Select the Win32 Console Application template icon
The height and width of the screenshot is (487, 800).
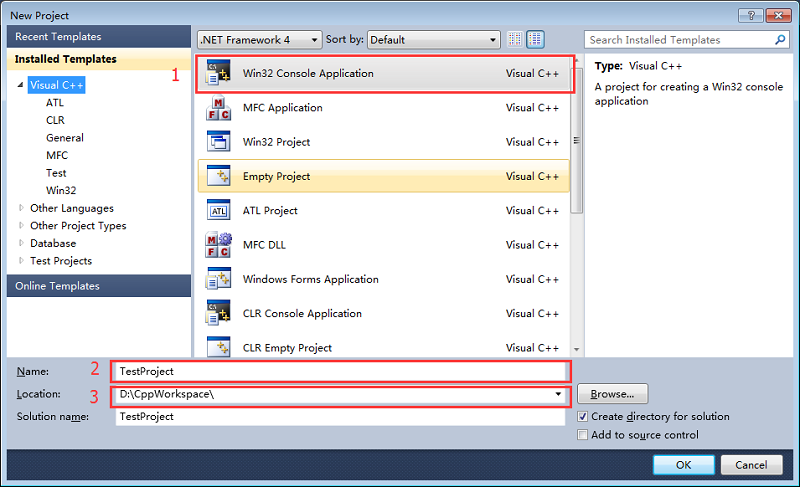[218, 74]
